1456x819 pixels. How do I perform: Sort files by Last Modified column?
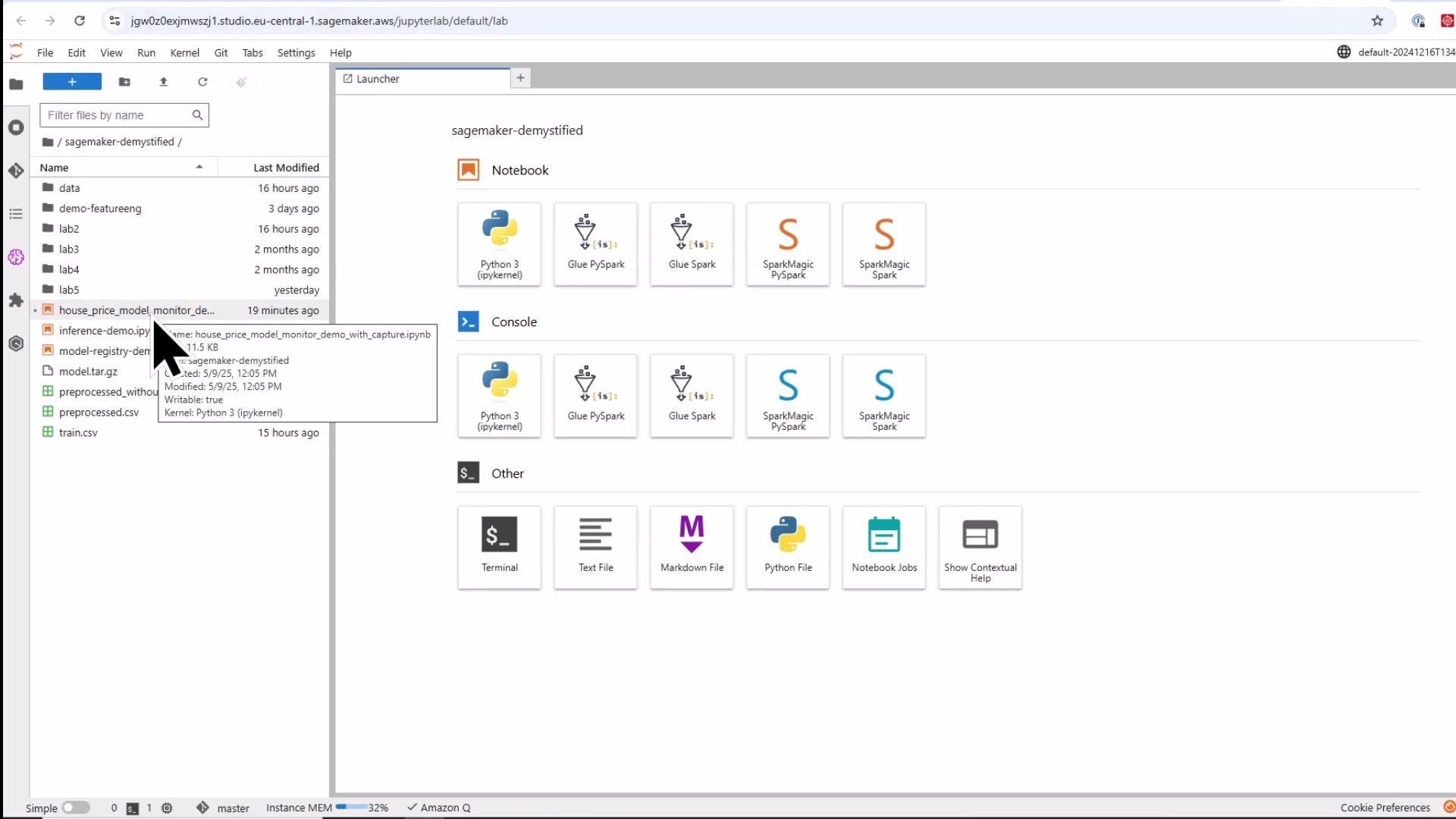pyautogui.click(x=274, y=168)
